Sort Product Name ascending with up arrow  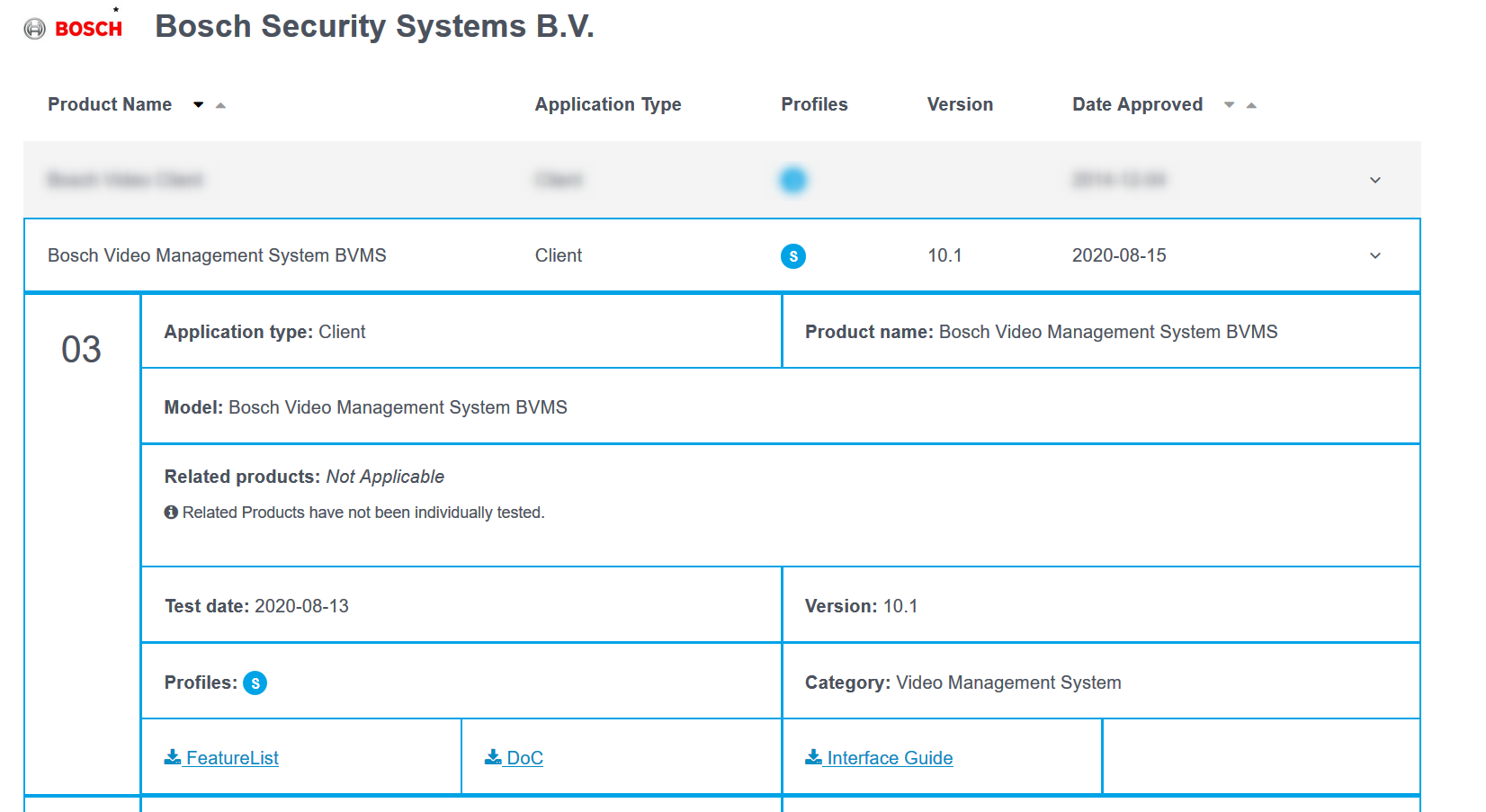point(220,105)
